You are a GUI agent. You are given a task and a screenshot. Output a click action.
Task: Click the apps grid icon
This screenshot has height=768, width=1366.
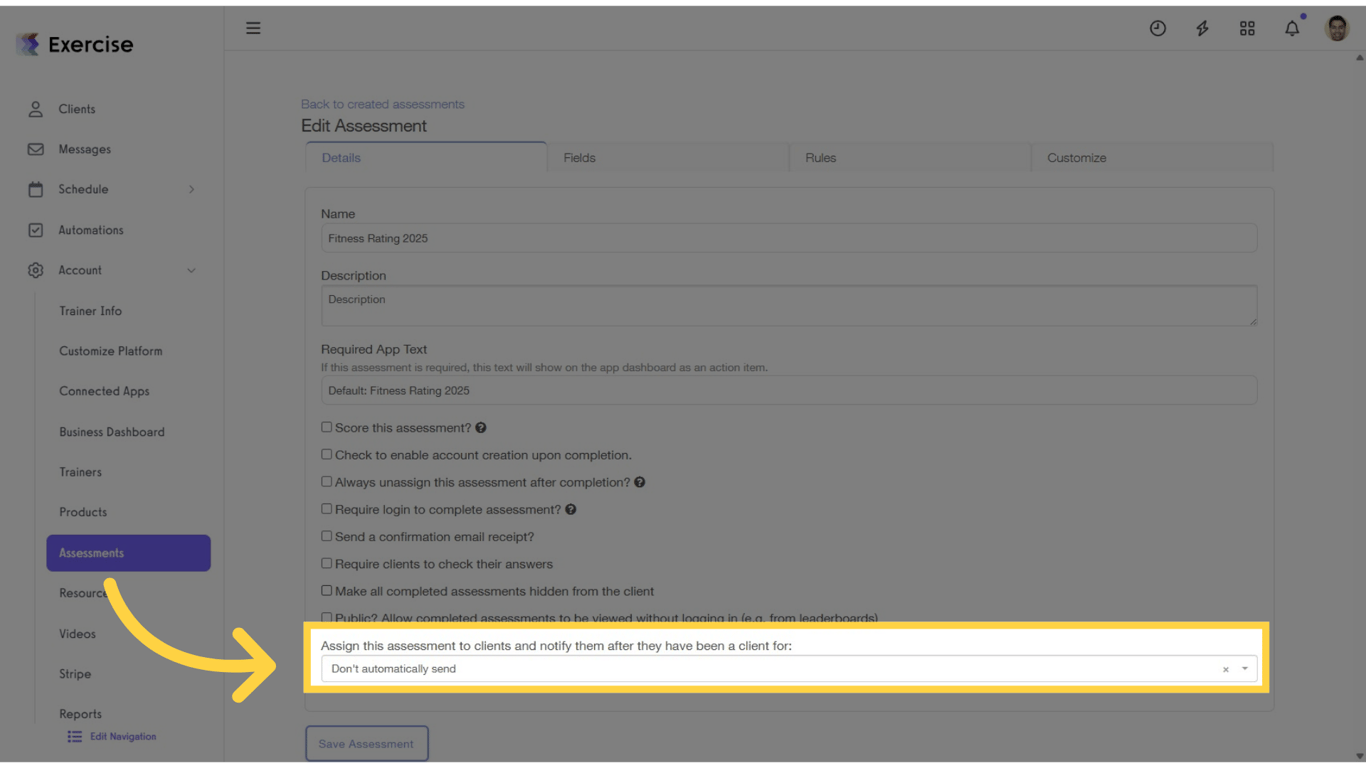pyautogui.click(x=1247, y=28)
